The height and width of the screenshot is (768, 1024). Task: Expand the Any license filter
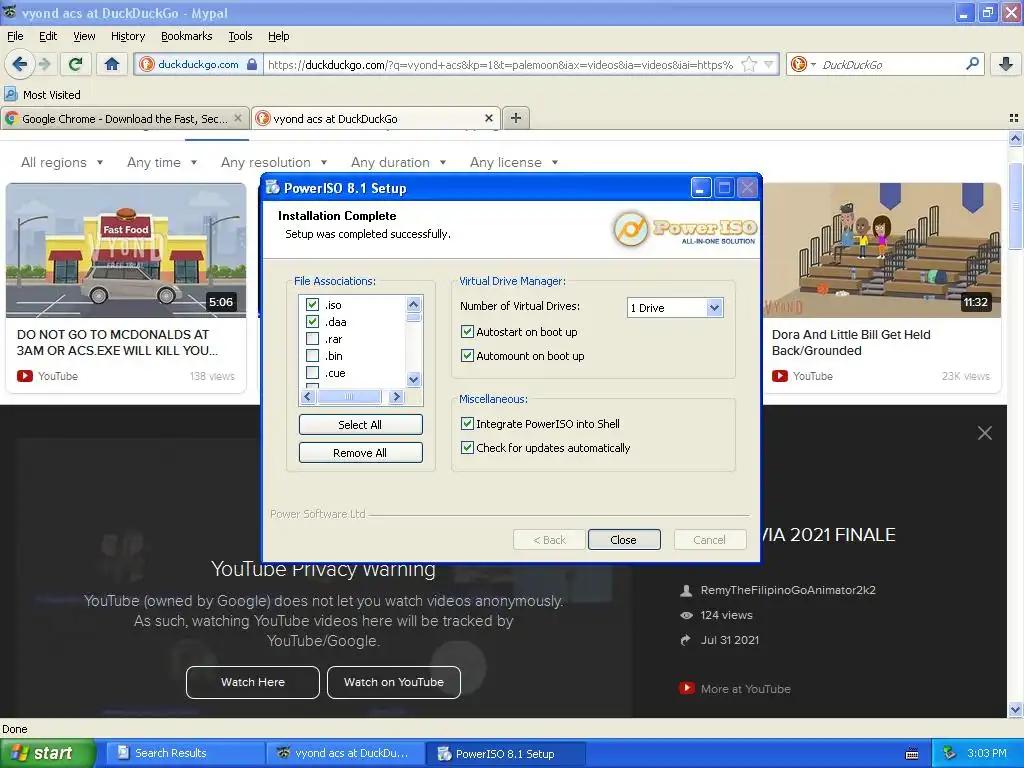pos(515,163)
